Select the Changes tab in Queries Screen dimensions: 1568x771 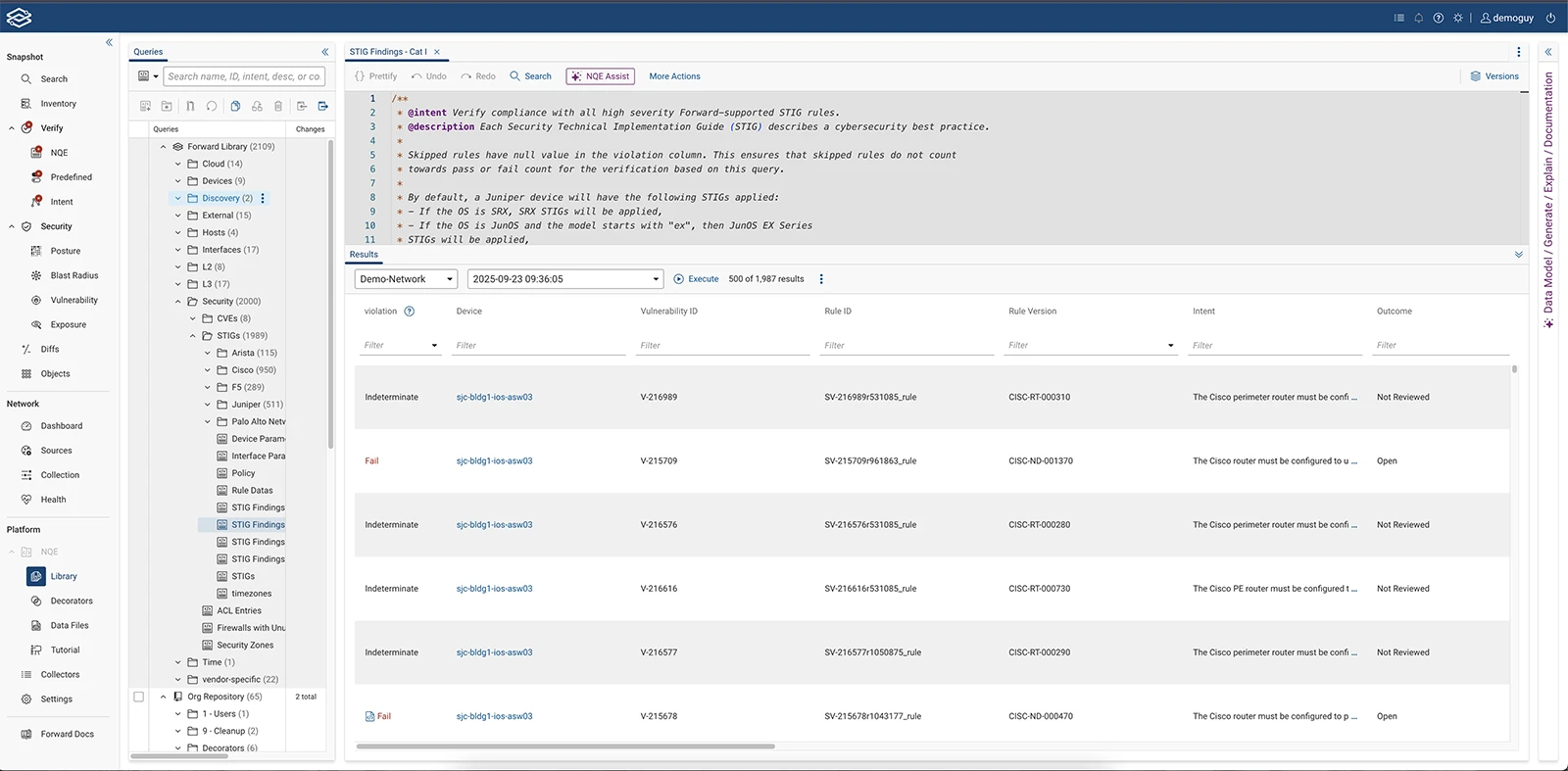coord(310,129)
